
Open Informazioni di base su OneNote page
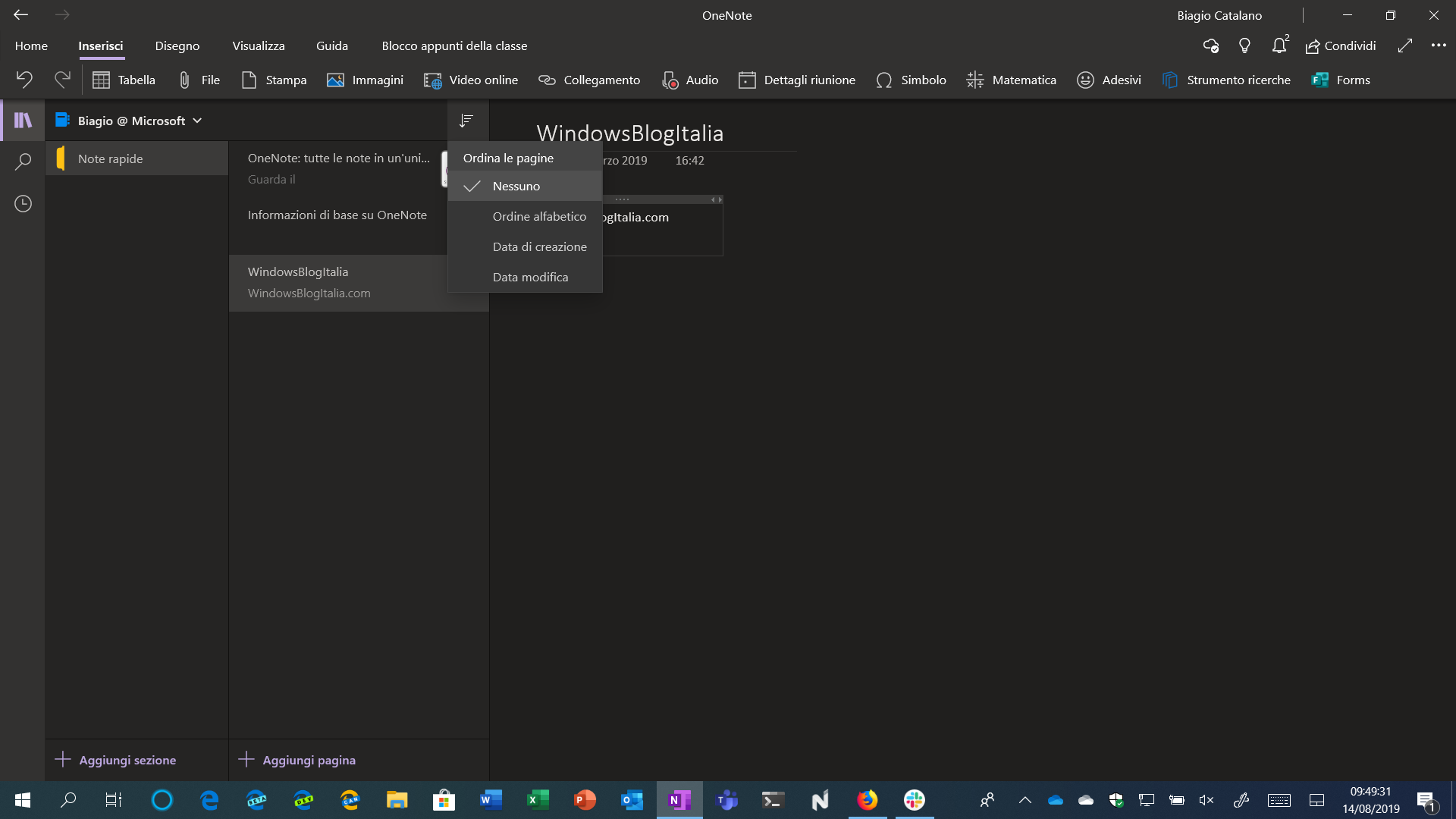(x=338, y=225)
